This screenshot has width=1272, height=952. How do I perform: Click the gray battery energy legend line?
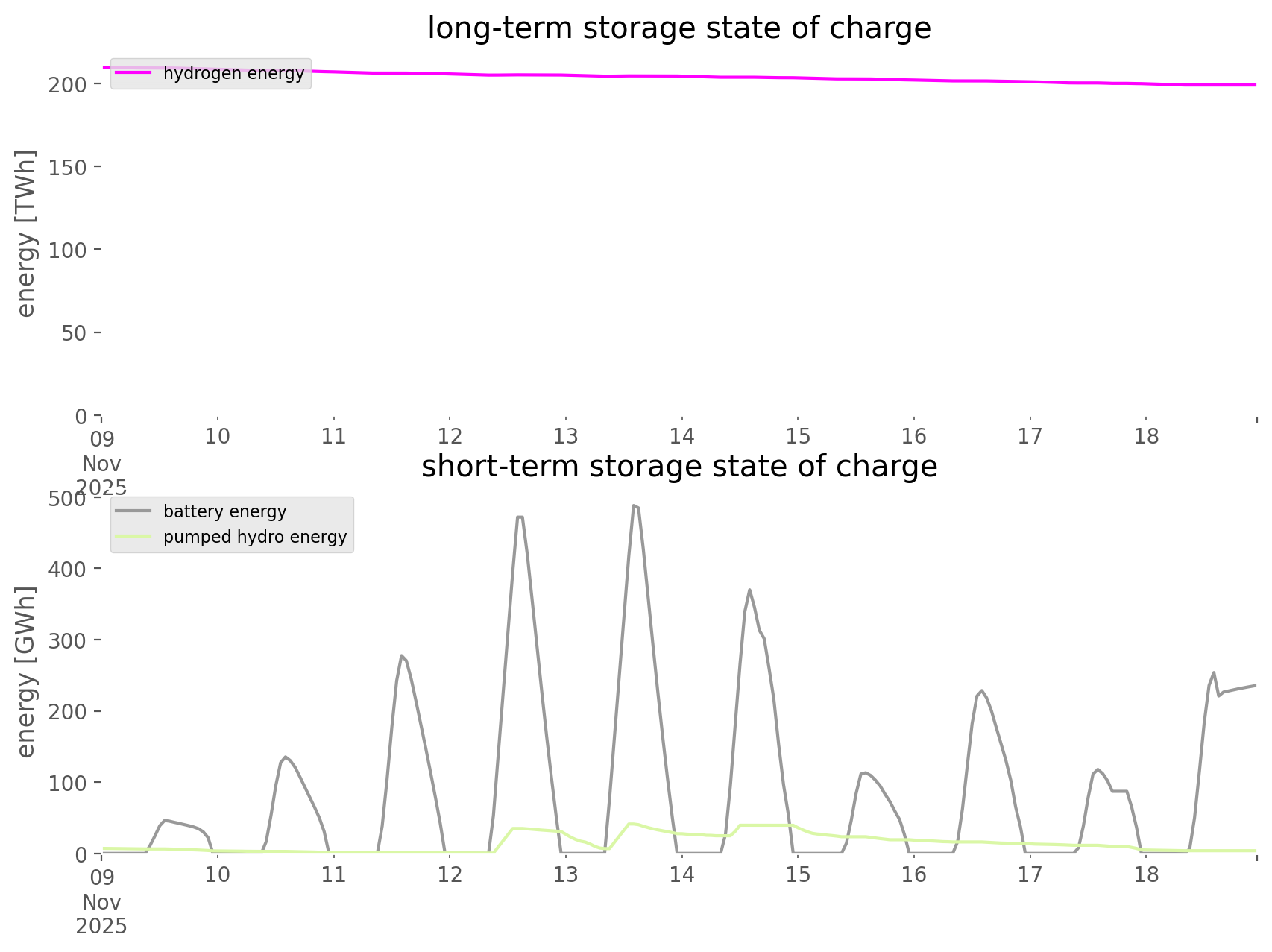(133, 511)
